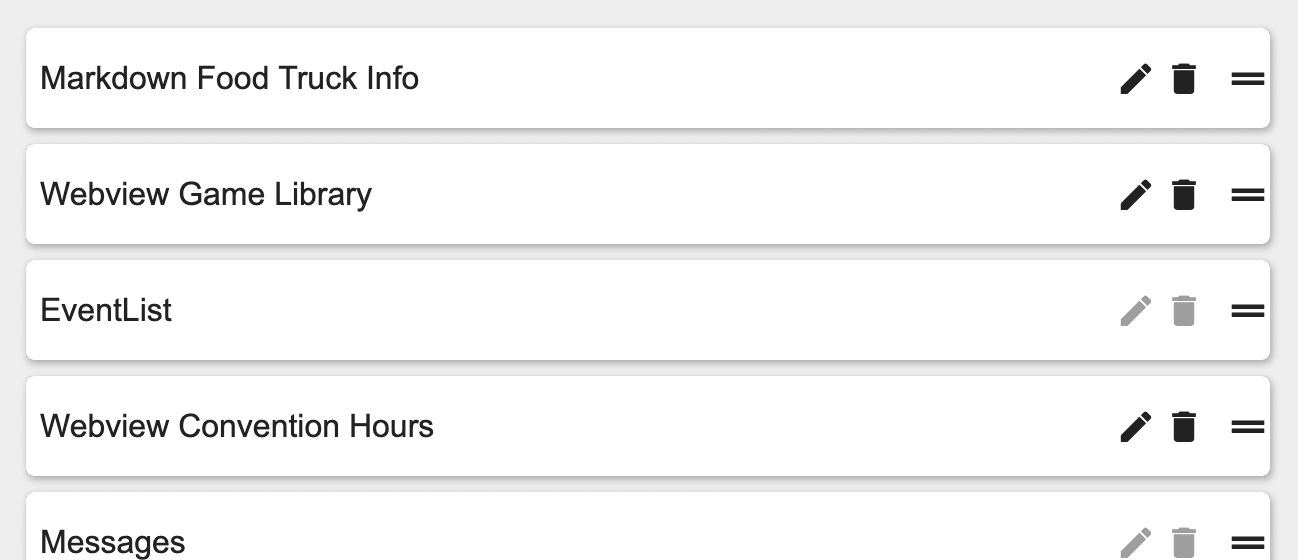The image size is (1298, 560).
Task: Delete the Webview Convention Hours entry
Action: point(1184,426)
